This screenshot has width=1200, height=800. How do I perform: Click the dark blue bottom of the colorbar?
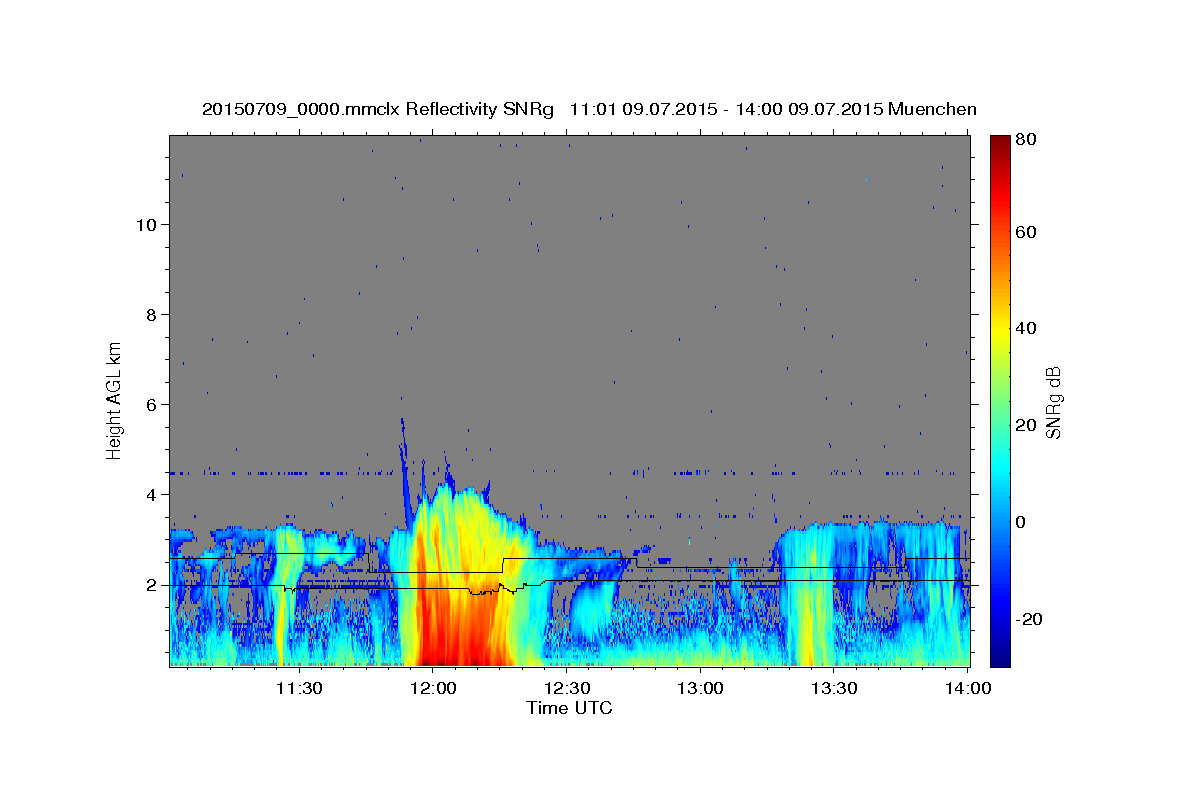point(1000,655)
